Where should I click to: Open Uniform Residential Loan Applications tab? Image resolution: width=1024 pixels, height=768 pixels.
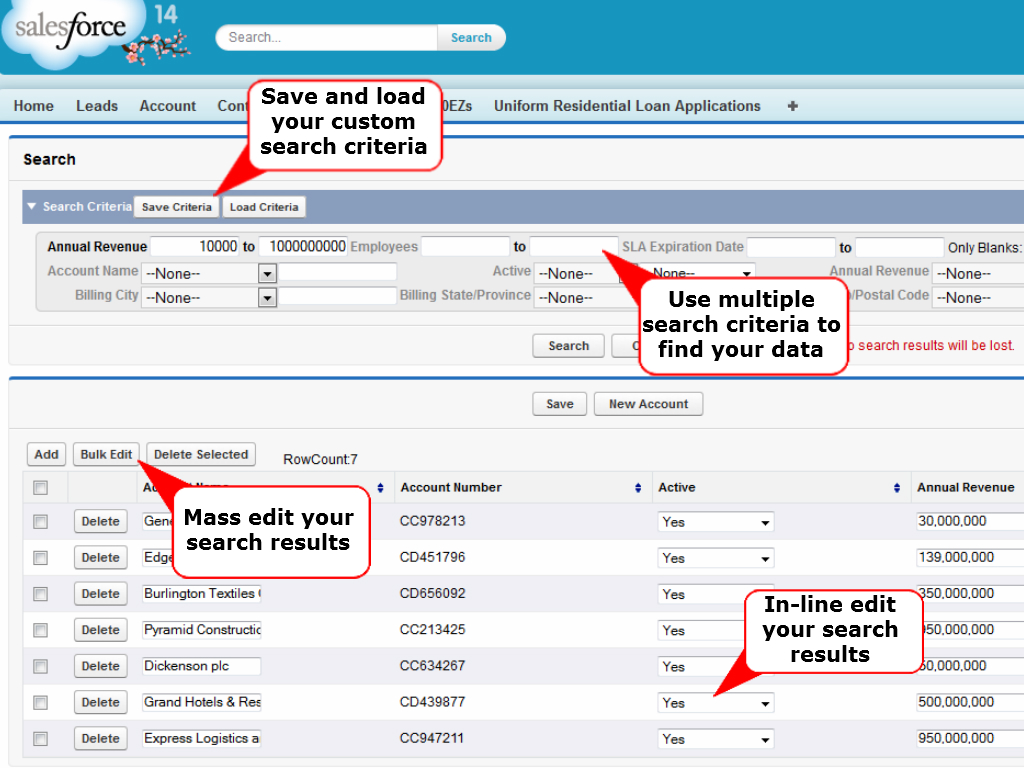pos(627,106)
